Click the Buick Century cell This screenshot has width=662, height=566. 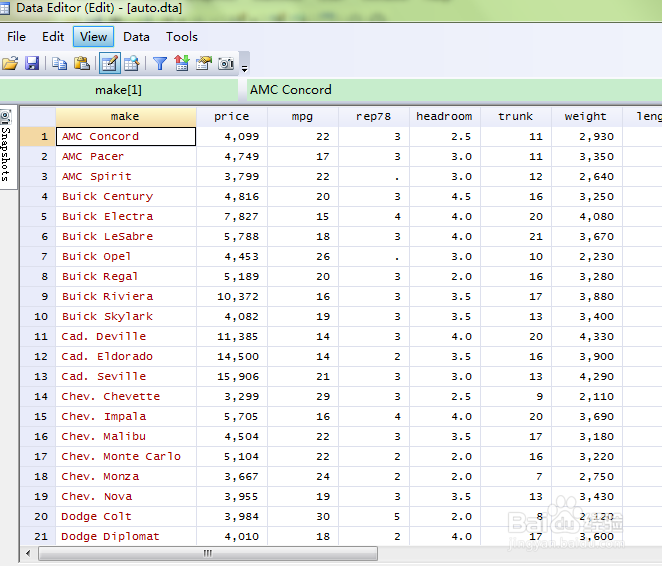tap(126, 197)
